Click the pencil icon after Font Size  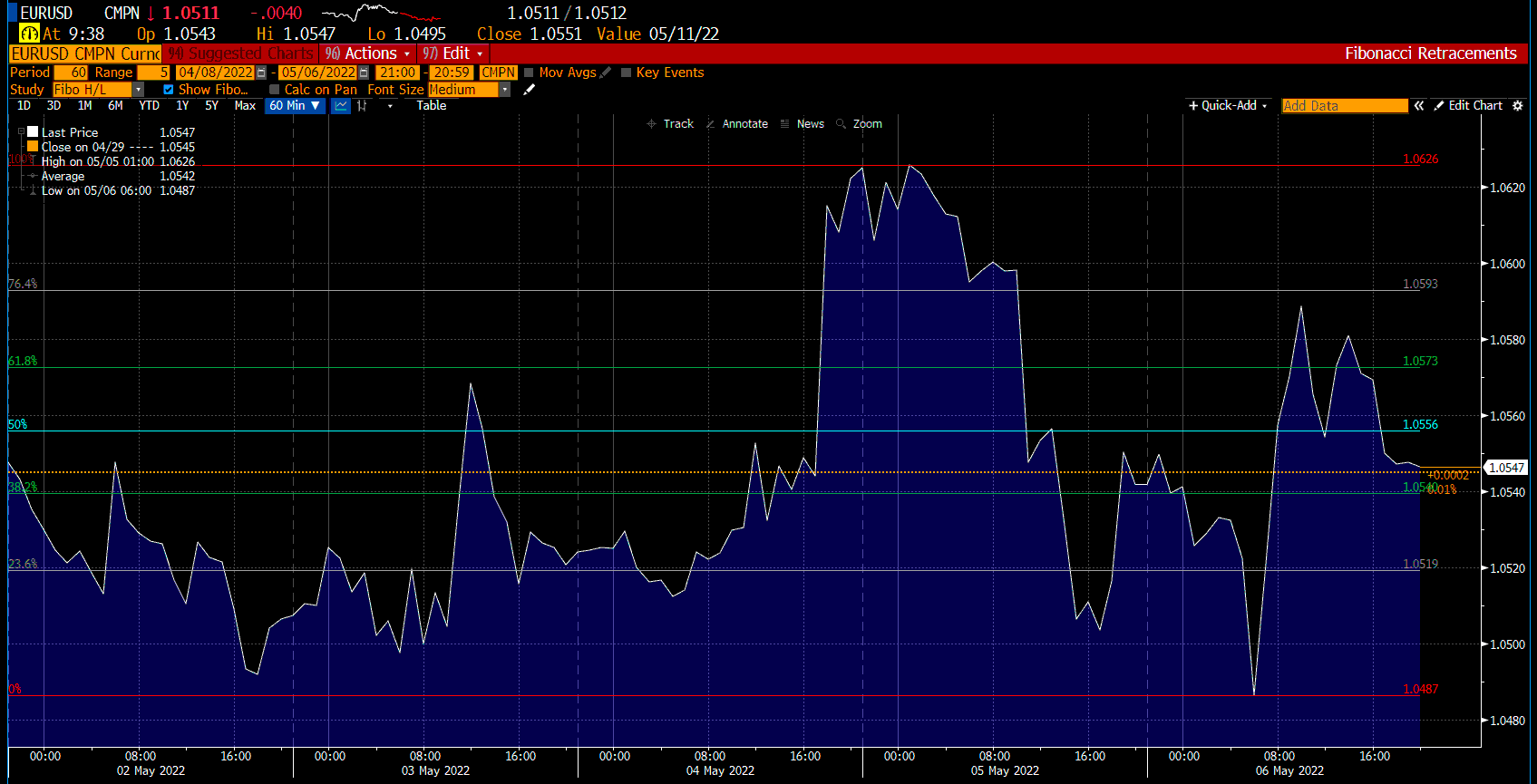click(x=530, y=90)
